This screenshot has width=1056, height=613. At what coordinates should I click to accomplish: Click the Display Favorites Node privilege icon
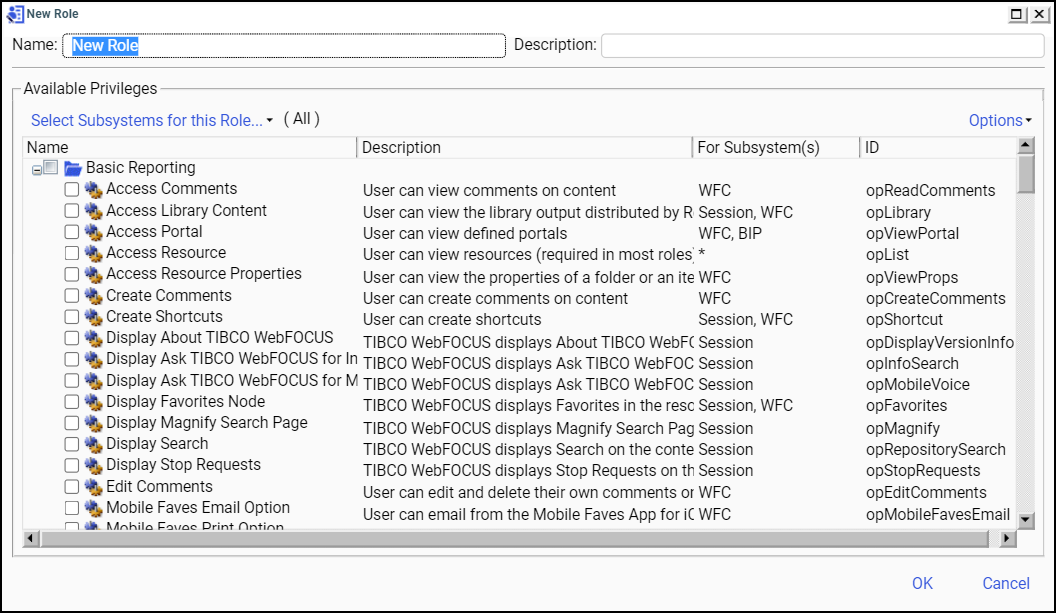coord(94,402)
